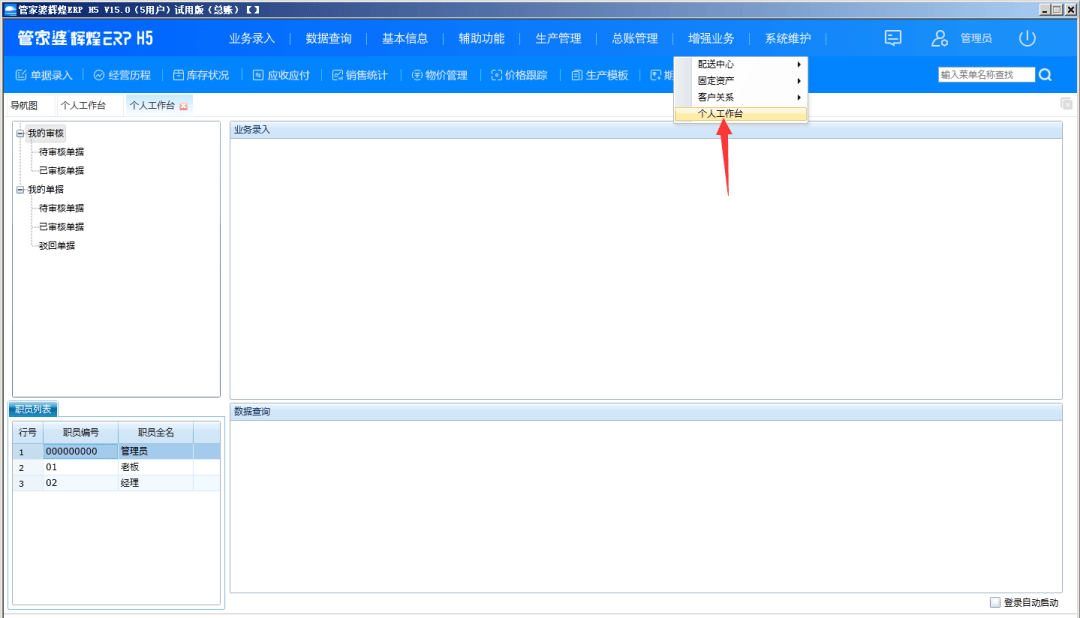Click the panel restore icon at tab bar right
Screen dimensions: 1080x618
1066,104
